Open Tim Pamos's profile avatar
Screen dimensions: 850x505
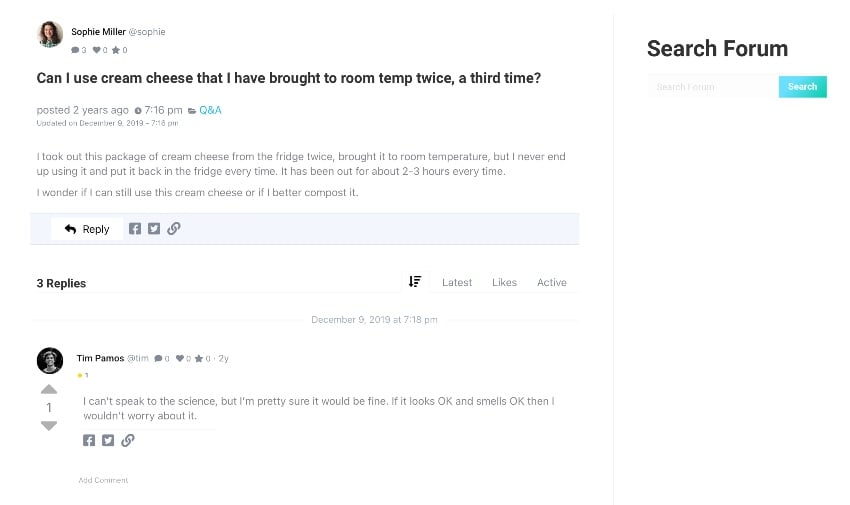(50, 360)
